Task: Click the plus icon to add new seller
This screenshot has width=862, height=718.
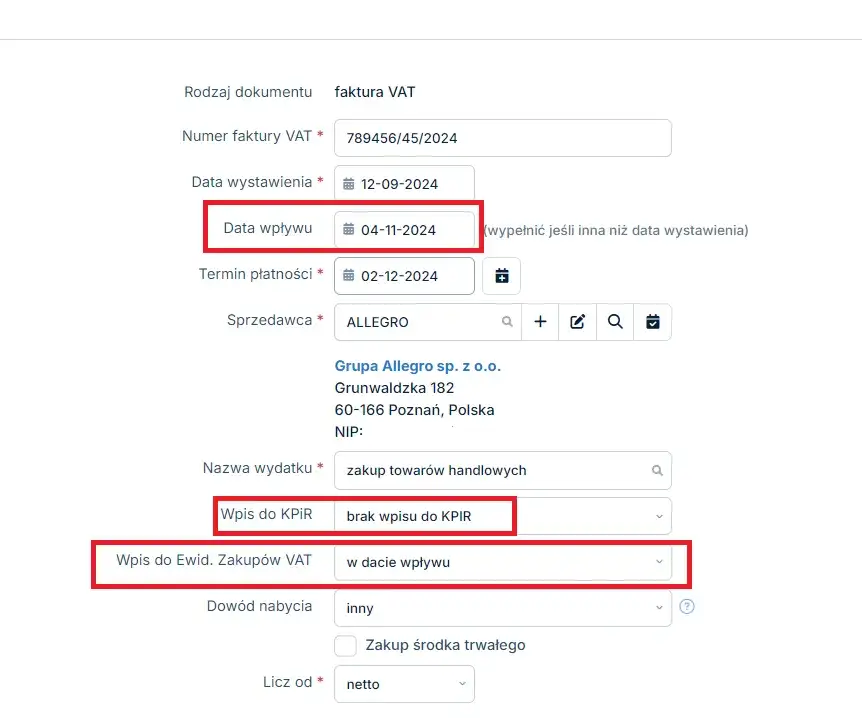Action: point(540,322)
